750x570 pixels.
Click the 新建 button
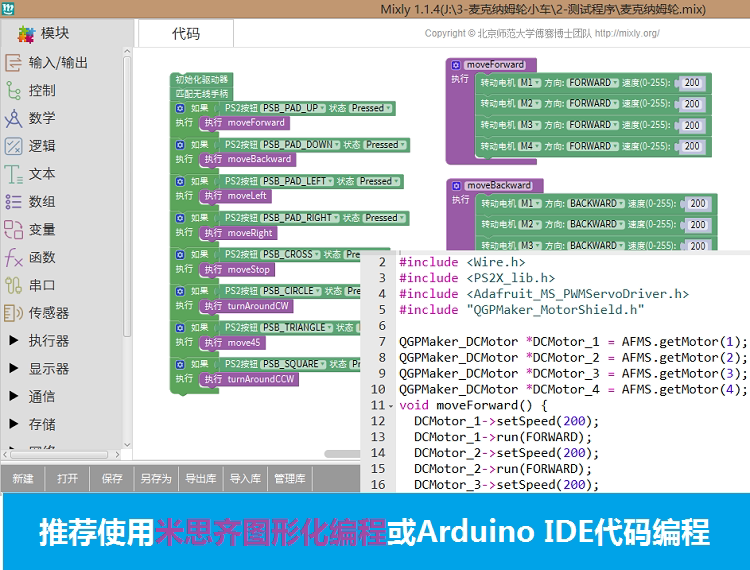coord(22,479)
